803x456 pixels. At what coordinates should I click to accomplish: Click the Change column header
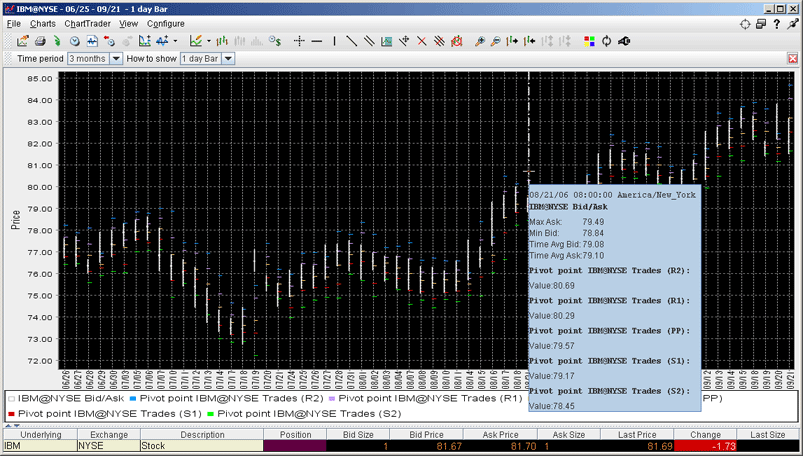(x=705, y=434)
